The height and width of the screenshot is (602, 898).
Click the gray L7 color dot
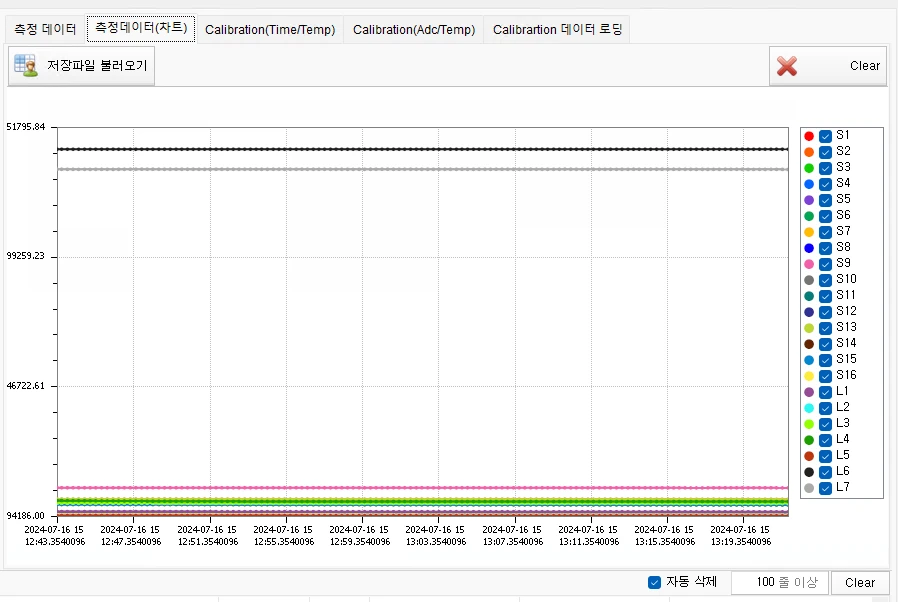(809, 489)
